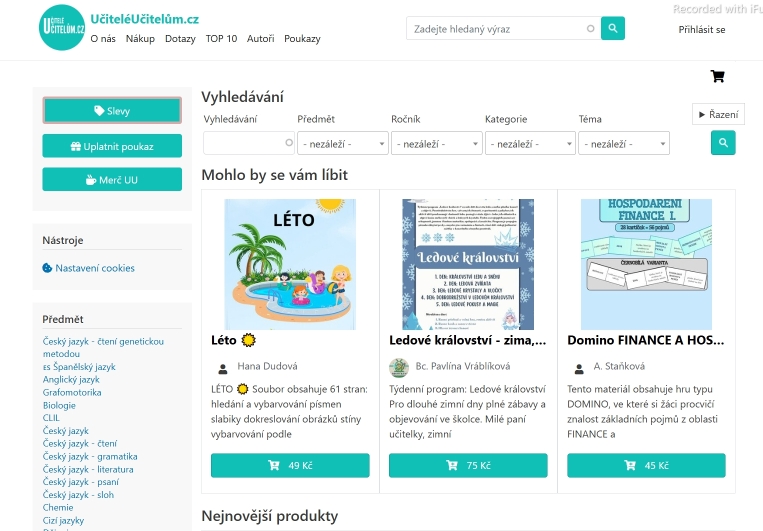Click the Ledové království product thumbnail
763x531 pixels.
pos(468,264)
